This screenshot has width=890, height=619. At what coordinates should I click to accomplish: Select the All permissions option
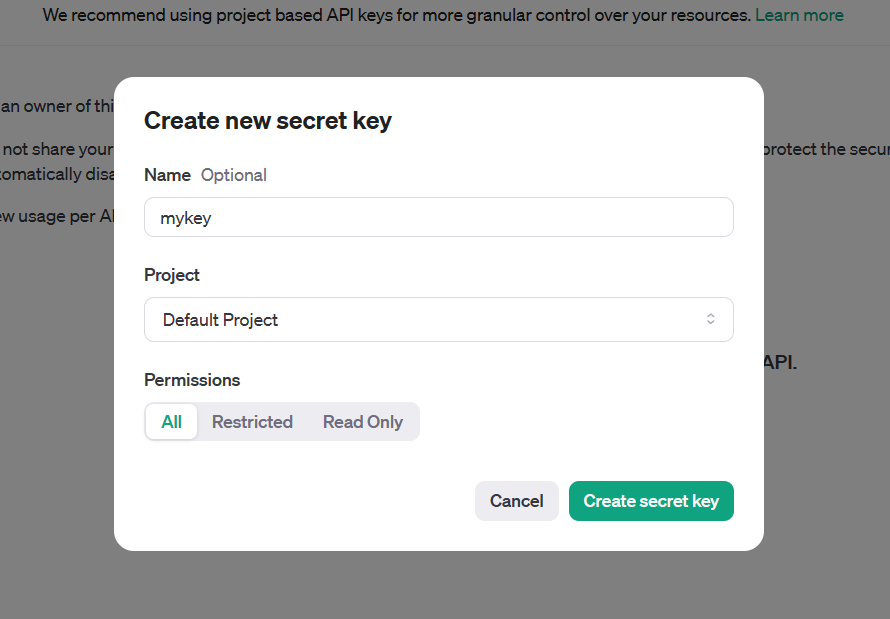coord(170,421)
